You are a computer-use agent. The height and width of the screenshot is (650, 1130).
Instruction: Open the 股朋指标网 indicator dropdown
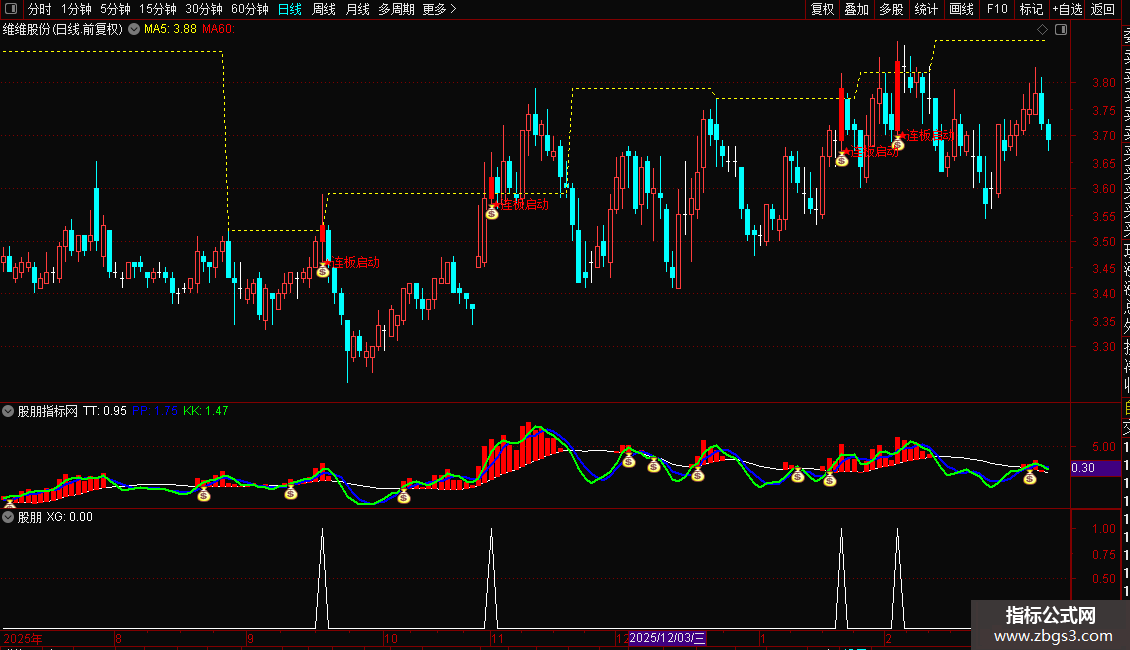8,411
